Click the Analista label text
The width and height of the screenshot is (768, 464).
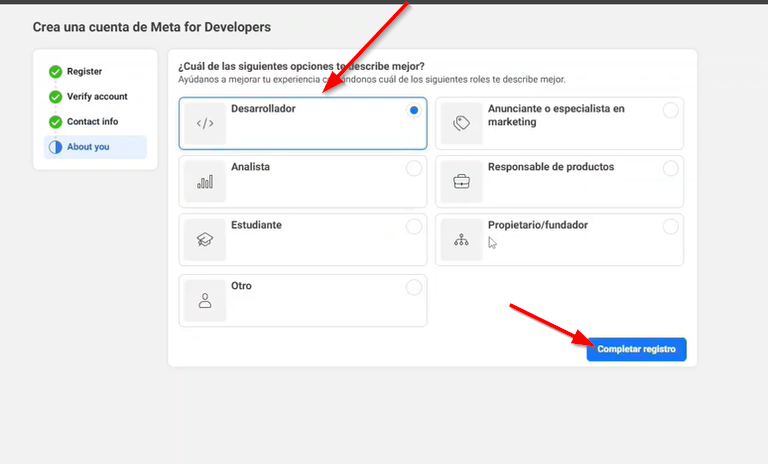coord(250,167)
